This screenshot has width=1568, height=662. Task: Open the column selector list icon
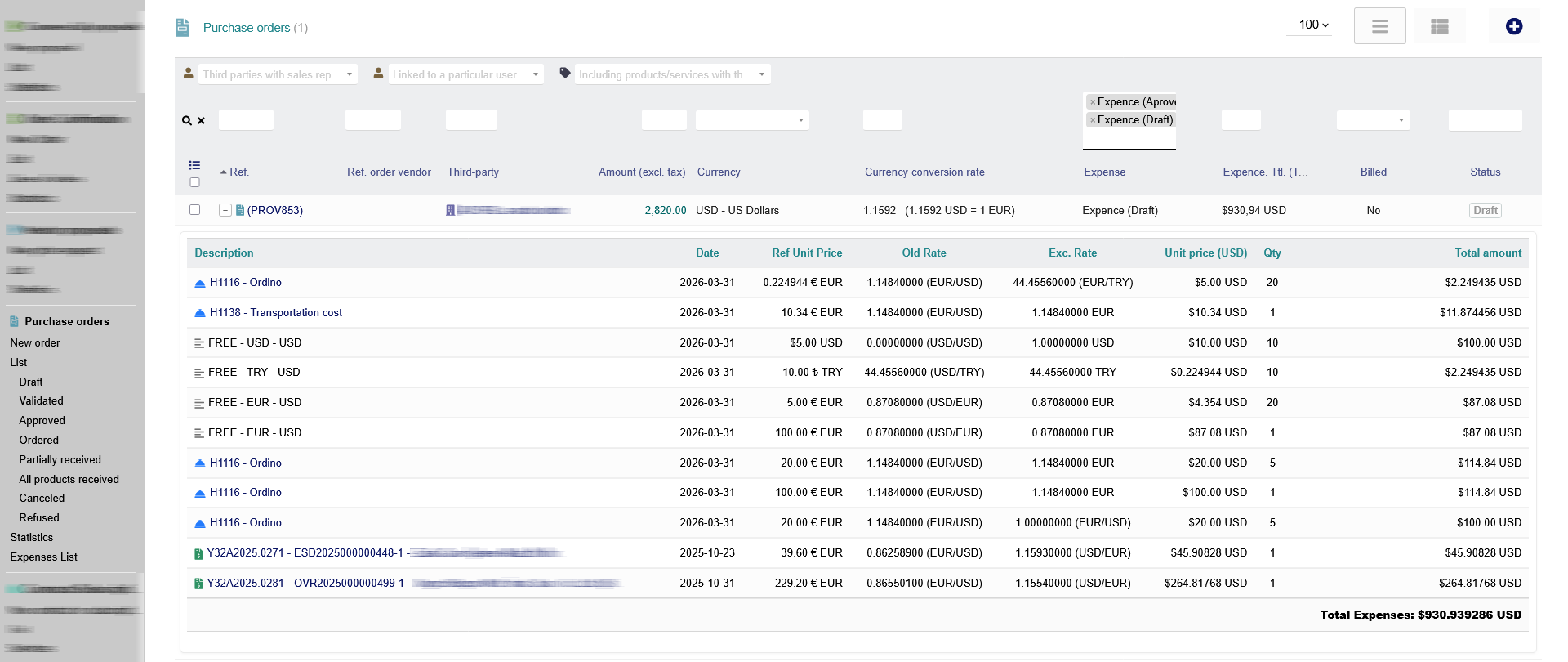[194, 165]
